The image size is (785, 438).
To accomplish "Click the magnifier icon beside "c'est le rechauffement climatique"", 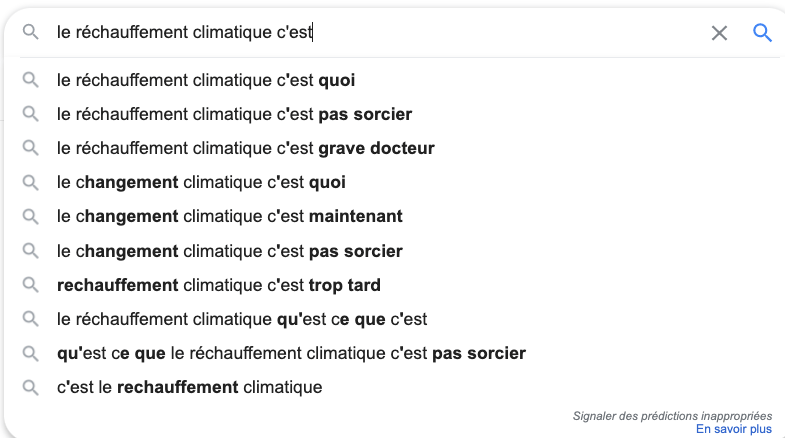I will [x=31, y=387].
